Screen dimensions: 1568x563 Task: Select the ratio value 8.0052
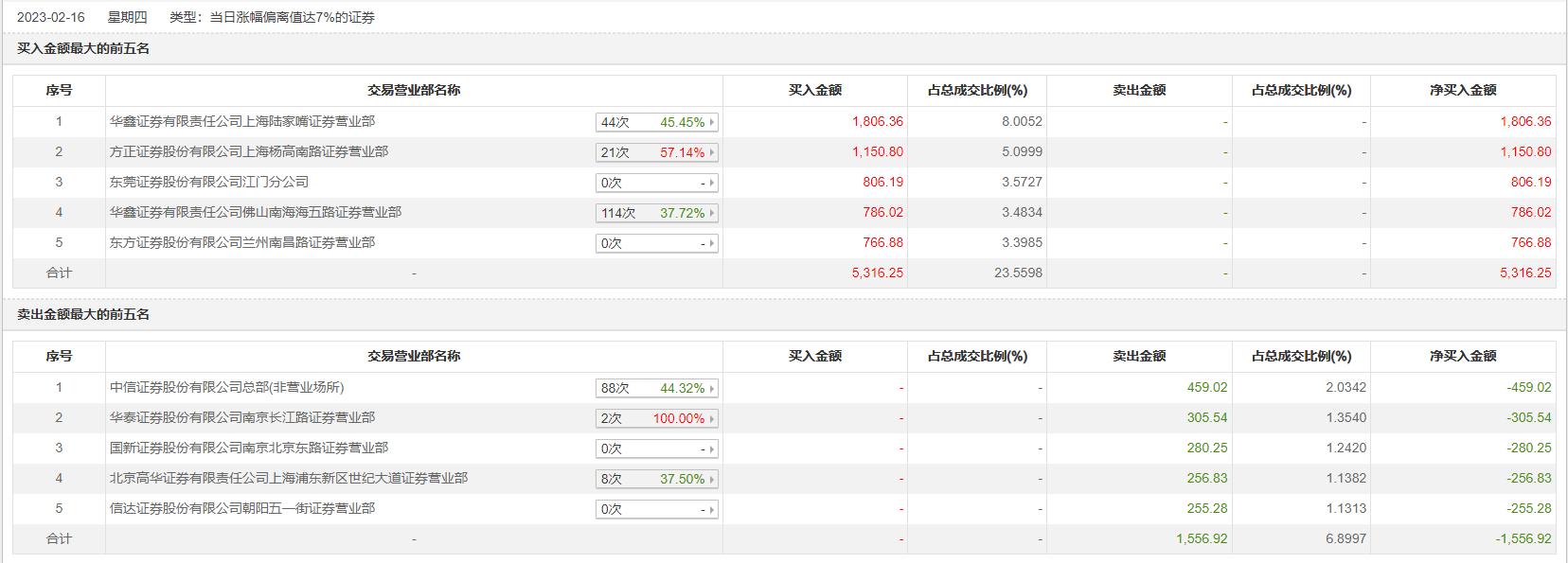click(1022, 121)
